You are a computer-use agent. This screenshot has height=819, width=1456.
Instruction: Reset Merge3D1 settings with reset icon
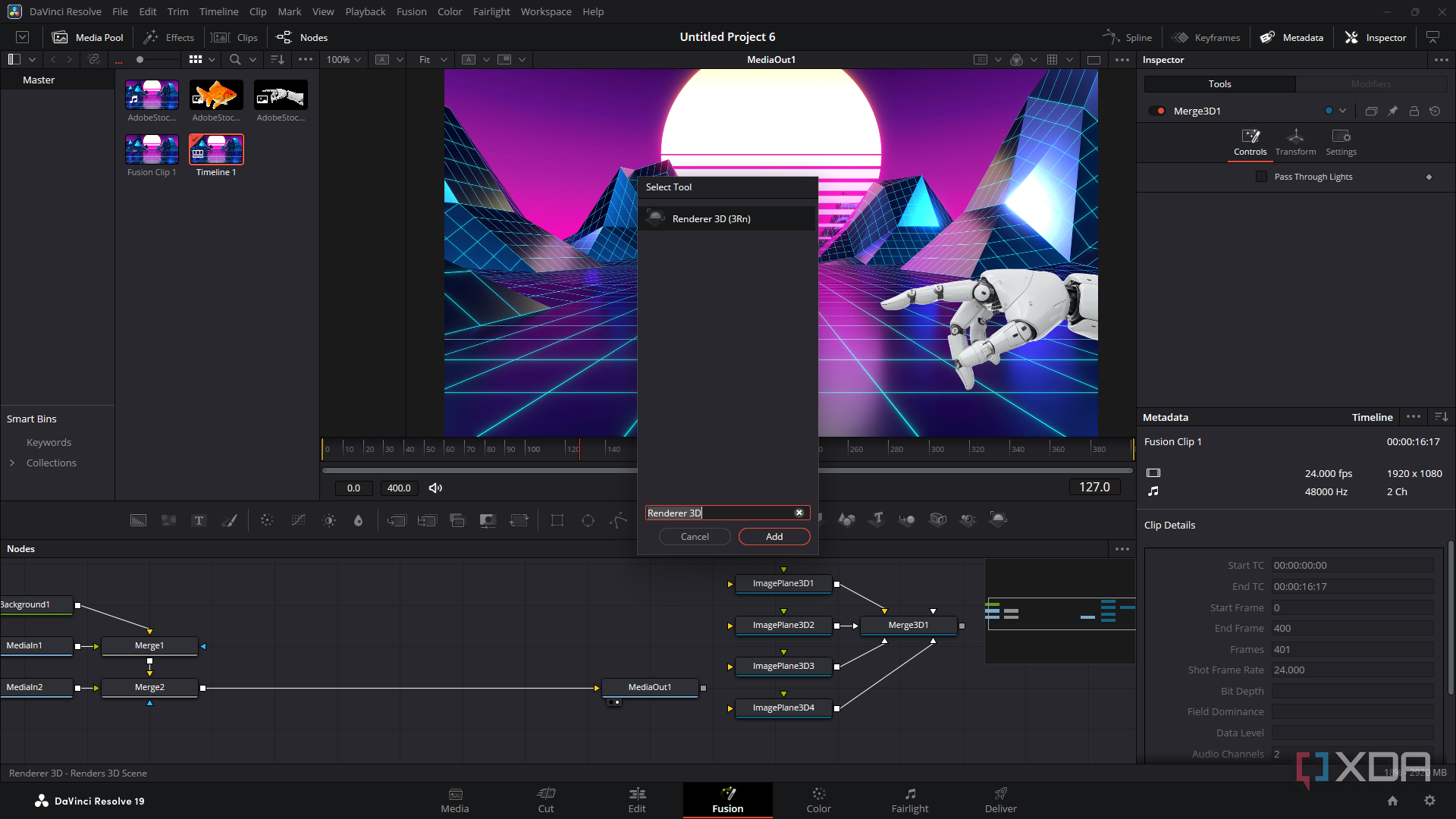(1435, 111)
